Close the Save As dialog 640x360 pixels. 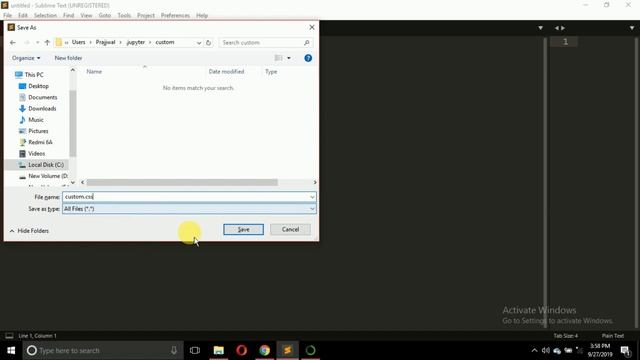(x=312, y=27)
